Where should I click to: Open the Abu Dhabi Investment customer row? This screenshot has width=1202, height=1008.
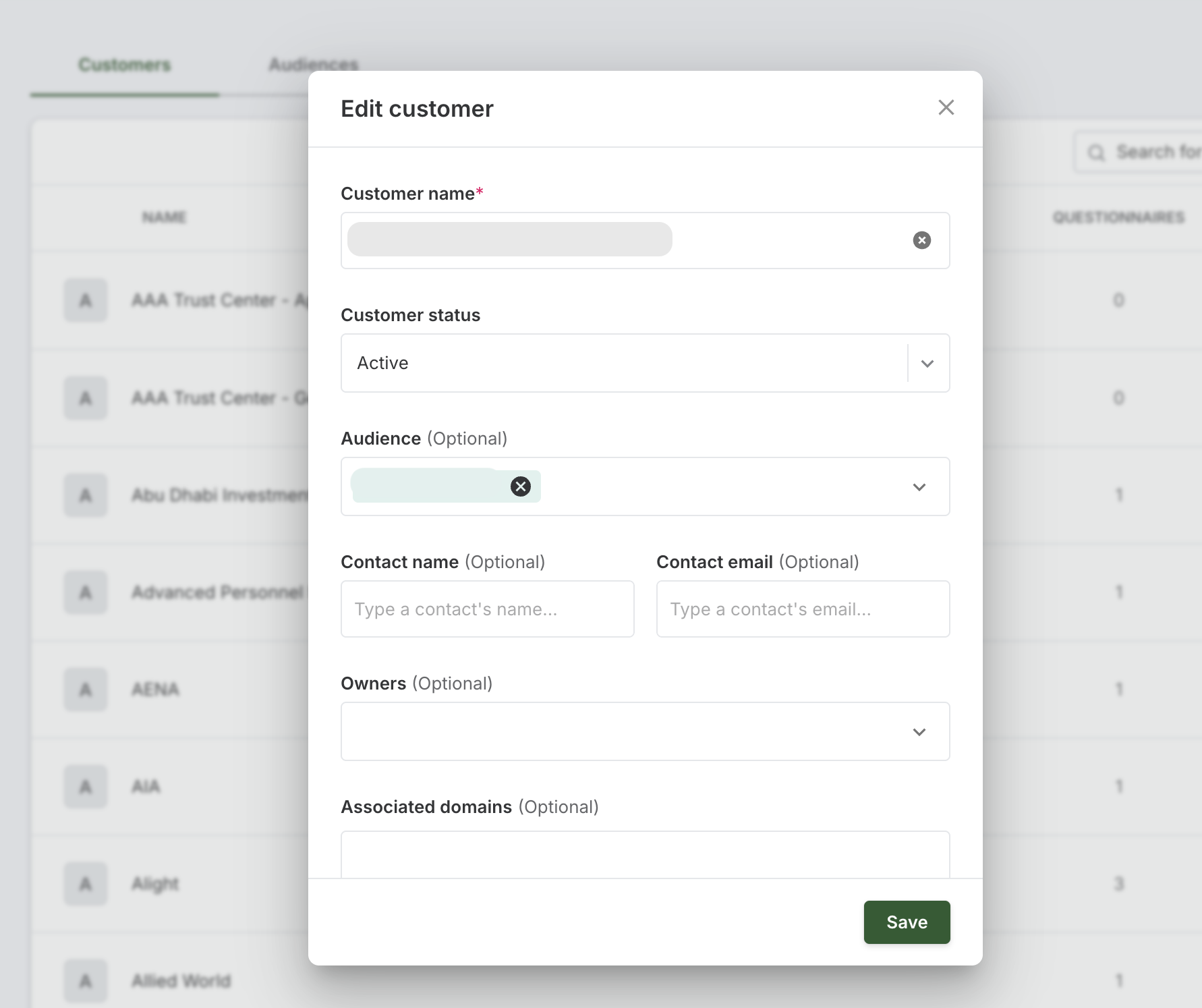220,495
